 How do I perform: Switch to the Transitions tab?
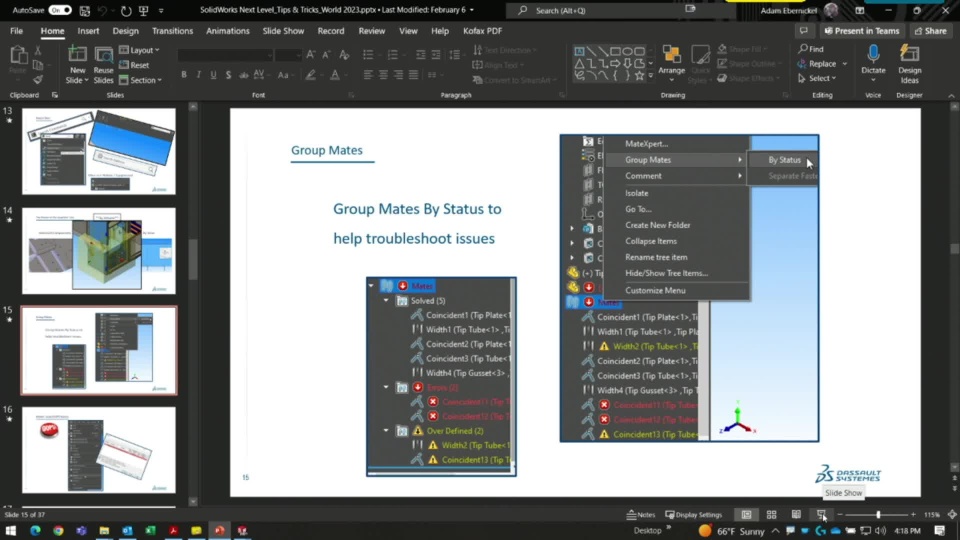point(172,31)
